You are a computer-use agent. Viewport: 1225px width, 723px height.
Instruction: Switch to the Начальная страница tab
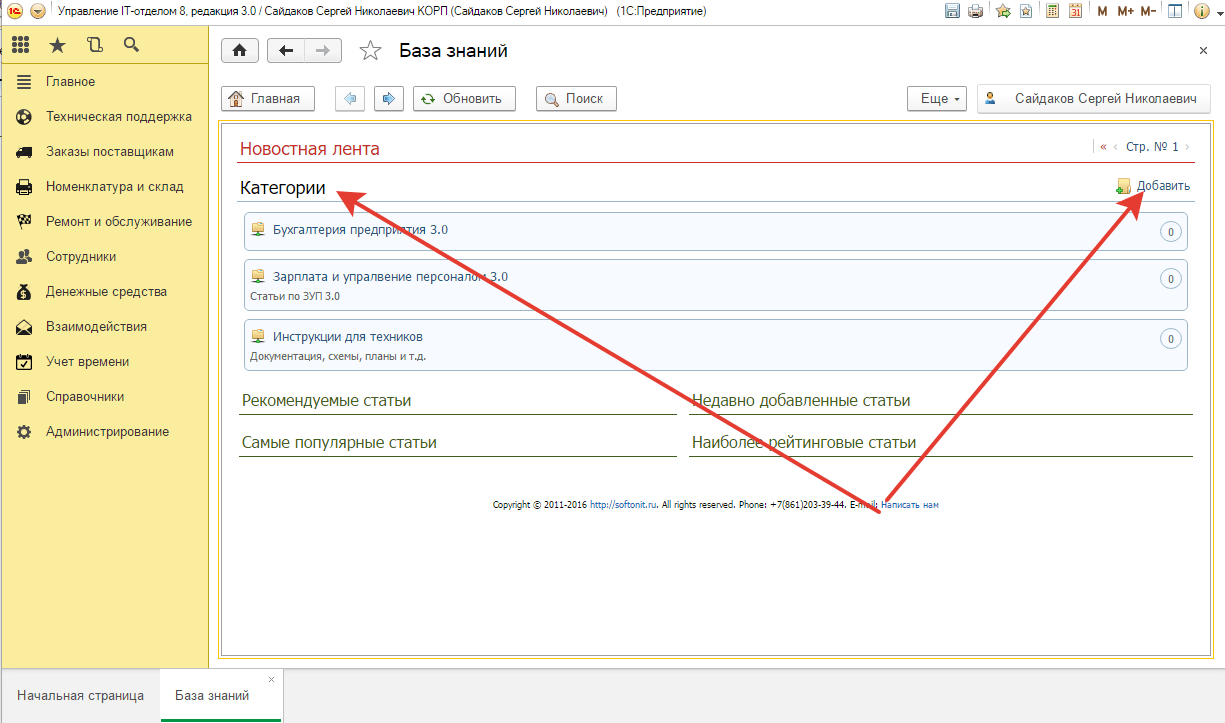pyautogui.click(x=80, y=695)
